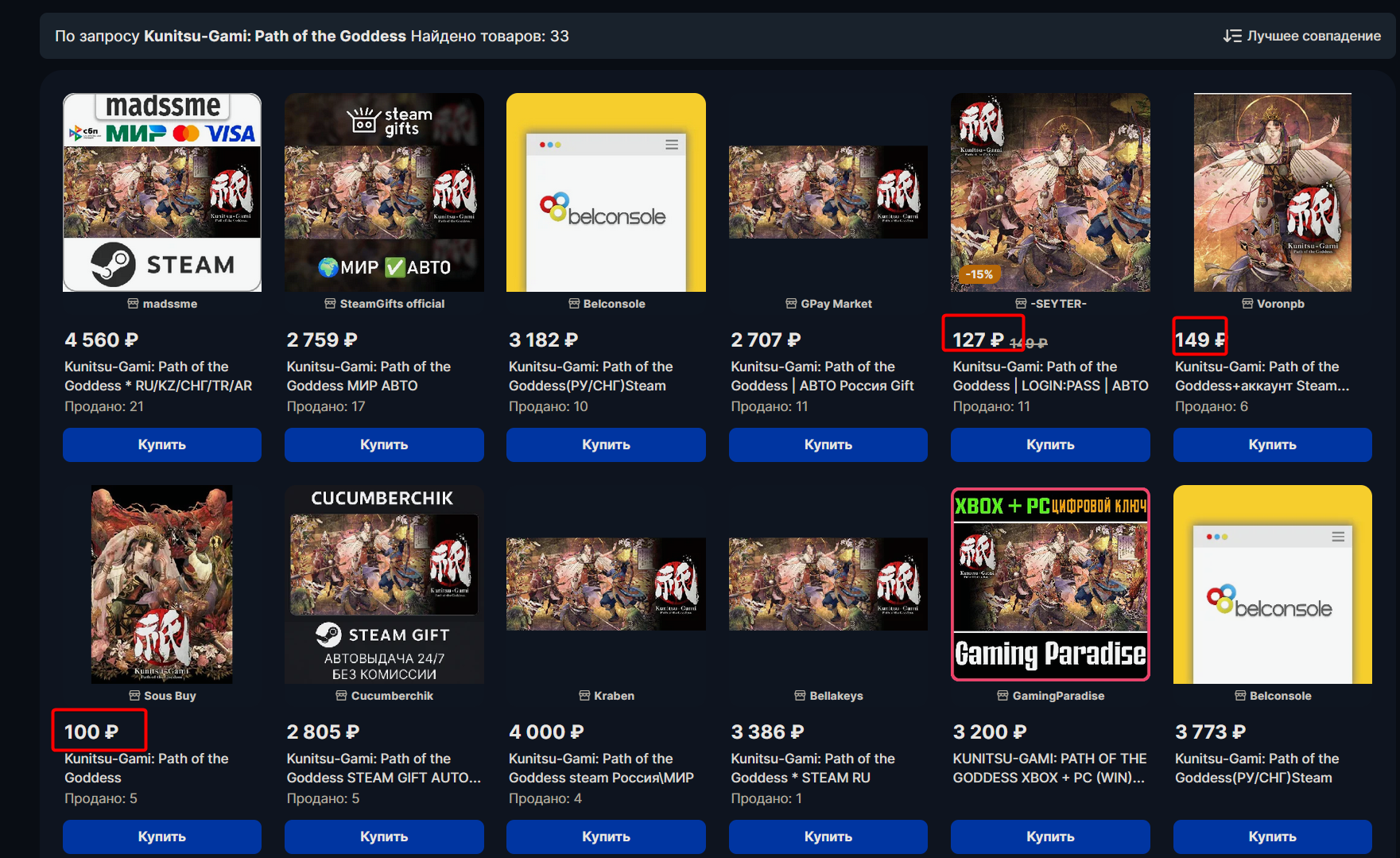Open the Kraben product thumbnail
The image size is (1400, 858).
[606, 584]
